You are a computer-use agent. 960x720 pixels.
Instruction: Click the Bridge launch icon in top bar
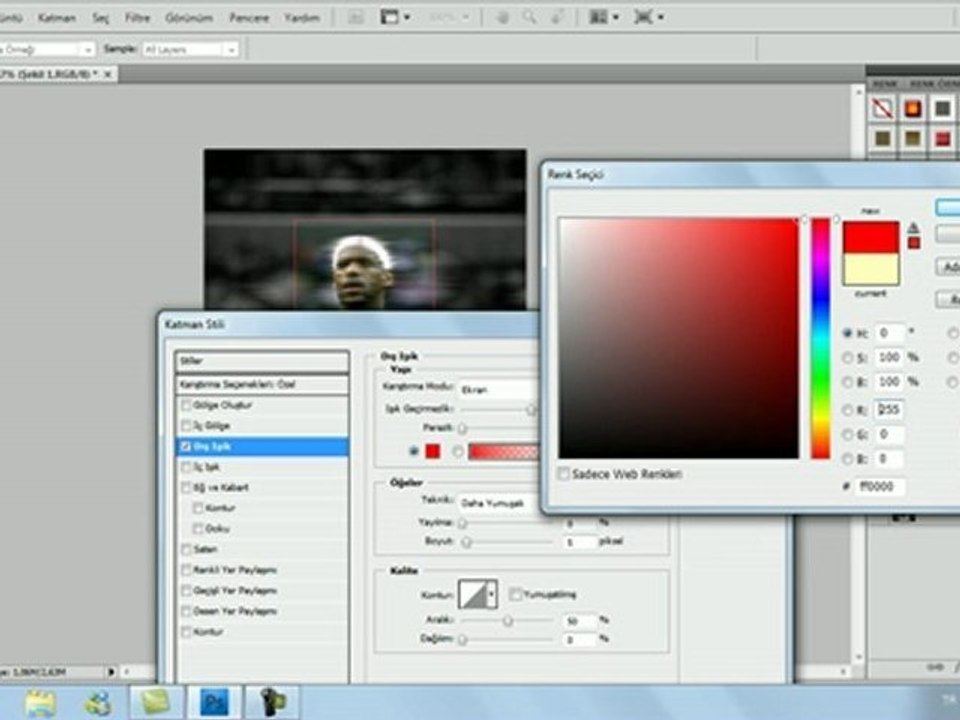(x=356, y=17)
